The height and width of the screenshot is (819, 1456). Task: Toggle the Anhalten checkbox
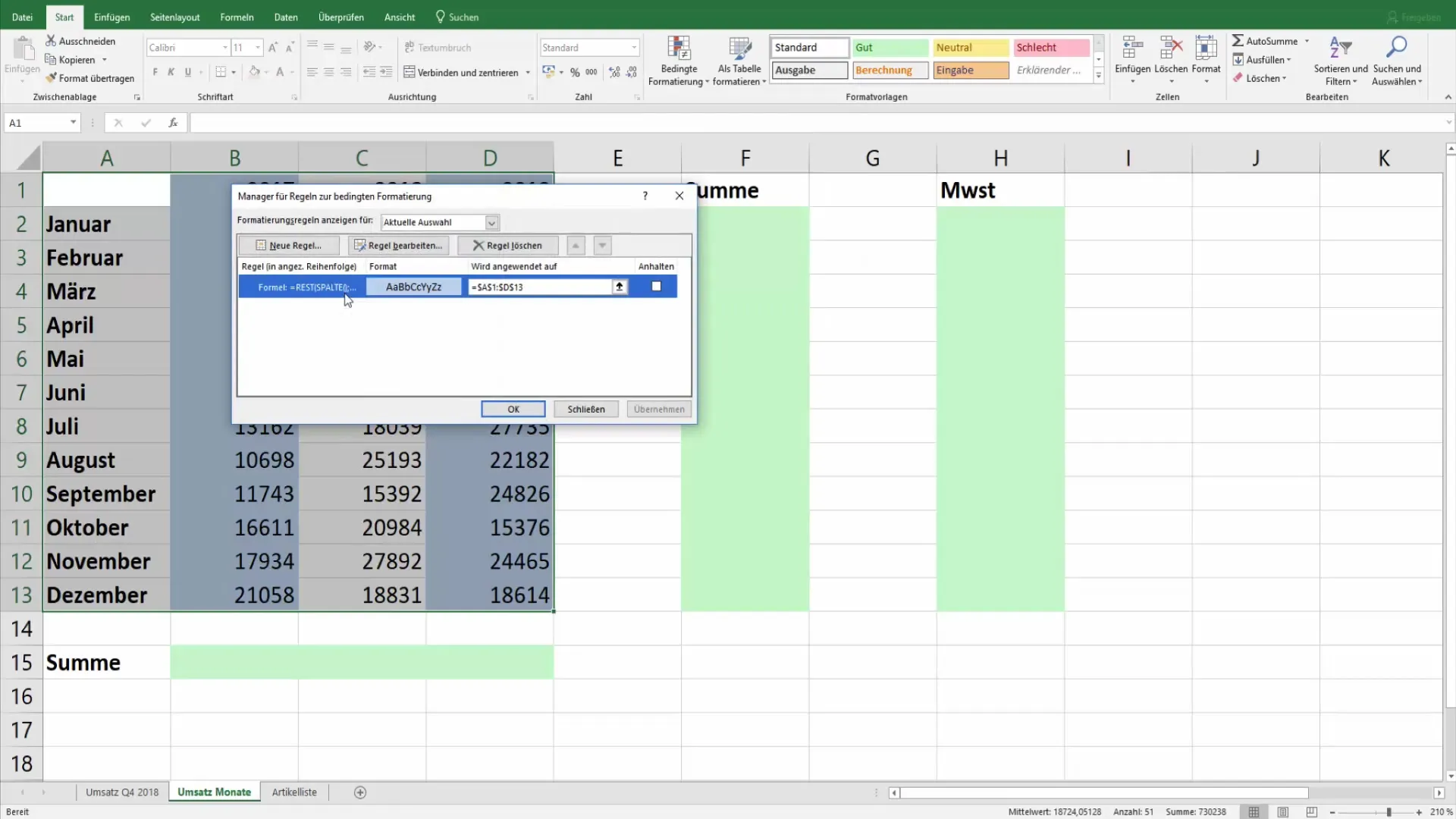click(x=657, y=287)
